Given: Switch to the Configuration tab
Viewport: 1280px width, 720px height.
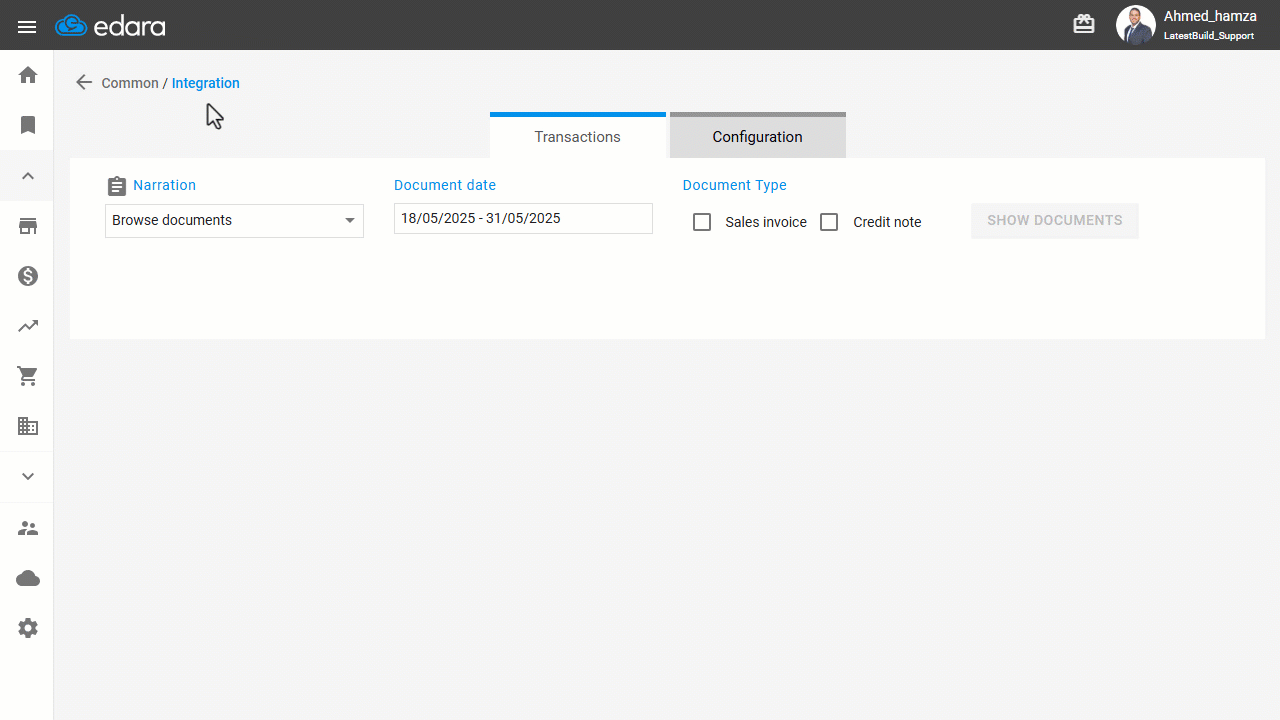Looking at the screenshot, I should 758,136.
